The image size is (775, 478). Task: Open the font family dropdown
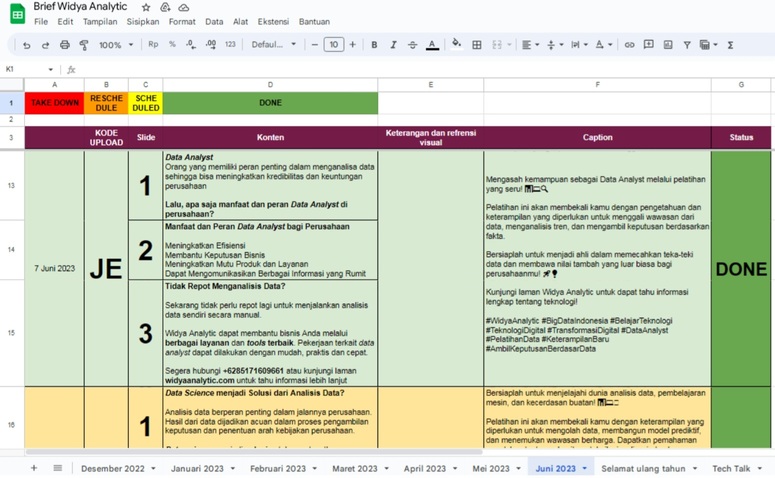click(x=273, y=44)
